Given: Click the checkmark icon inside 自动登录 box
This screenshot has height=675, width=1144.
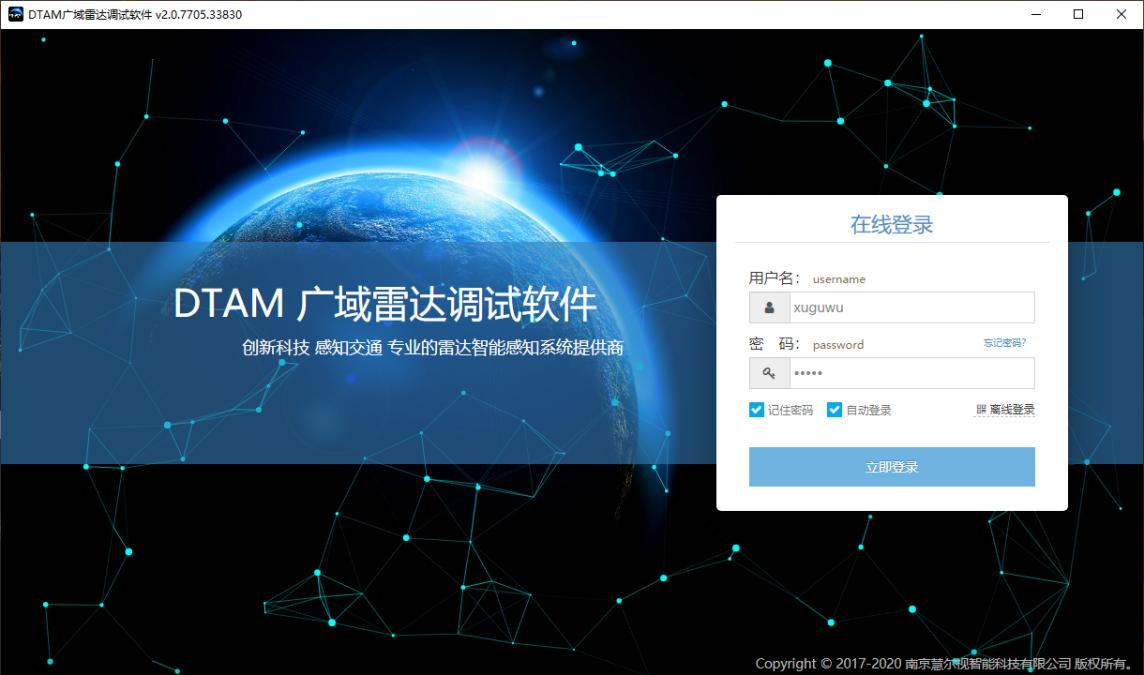Looking at the screenshot, I should pyautogui.click(x=833, y=409).
